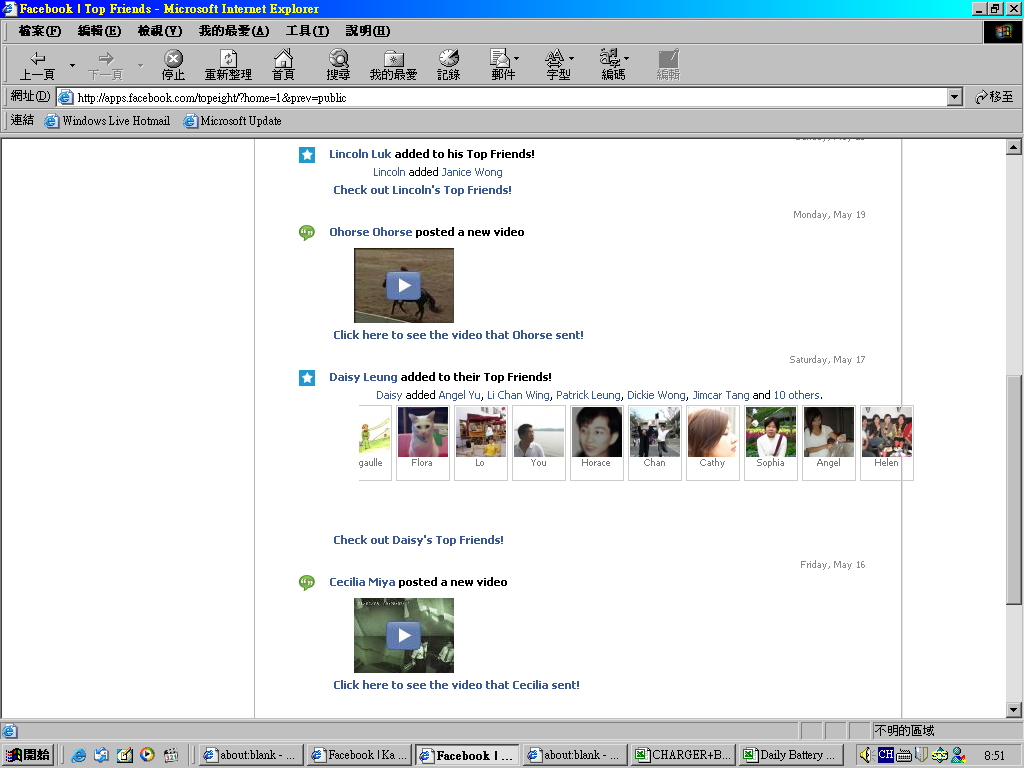Open Daisy Leung profile link

point(363,377)
